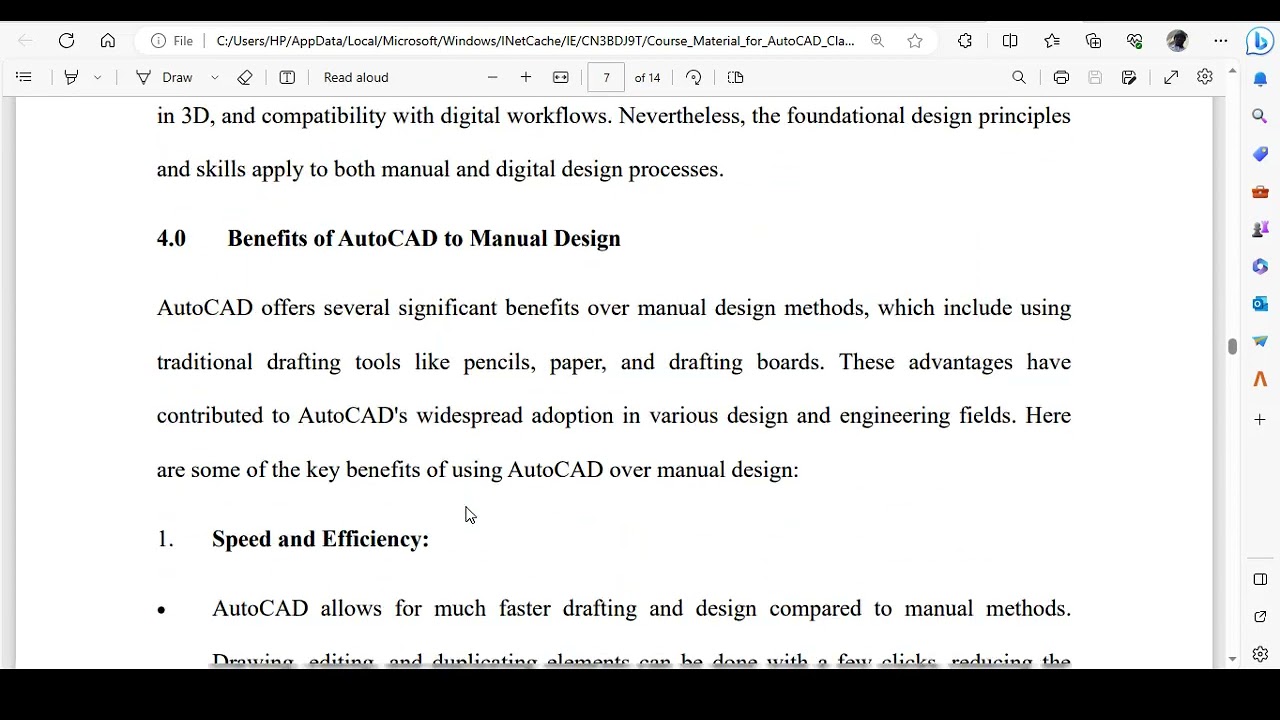Open Browser essentials heart icon
Screen dimensions: 1280x720
coord(1135,41)
